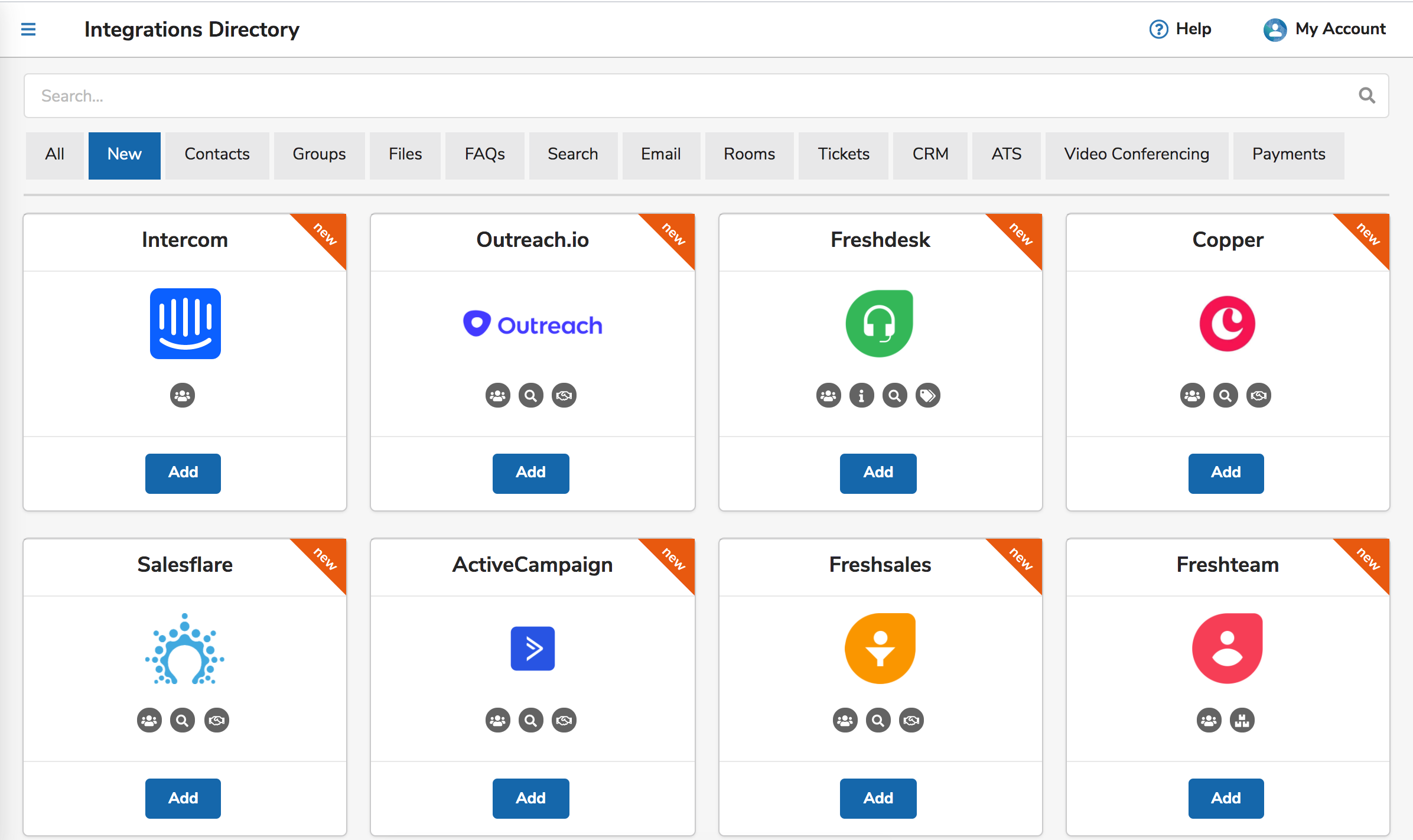Click the info FAQs icon on Freshdesk card
1413x840 pixels.
862,395
